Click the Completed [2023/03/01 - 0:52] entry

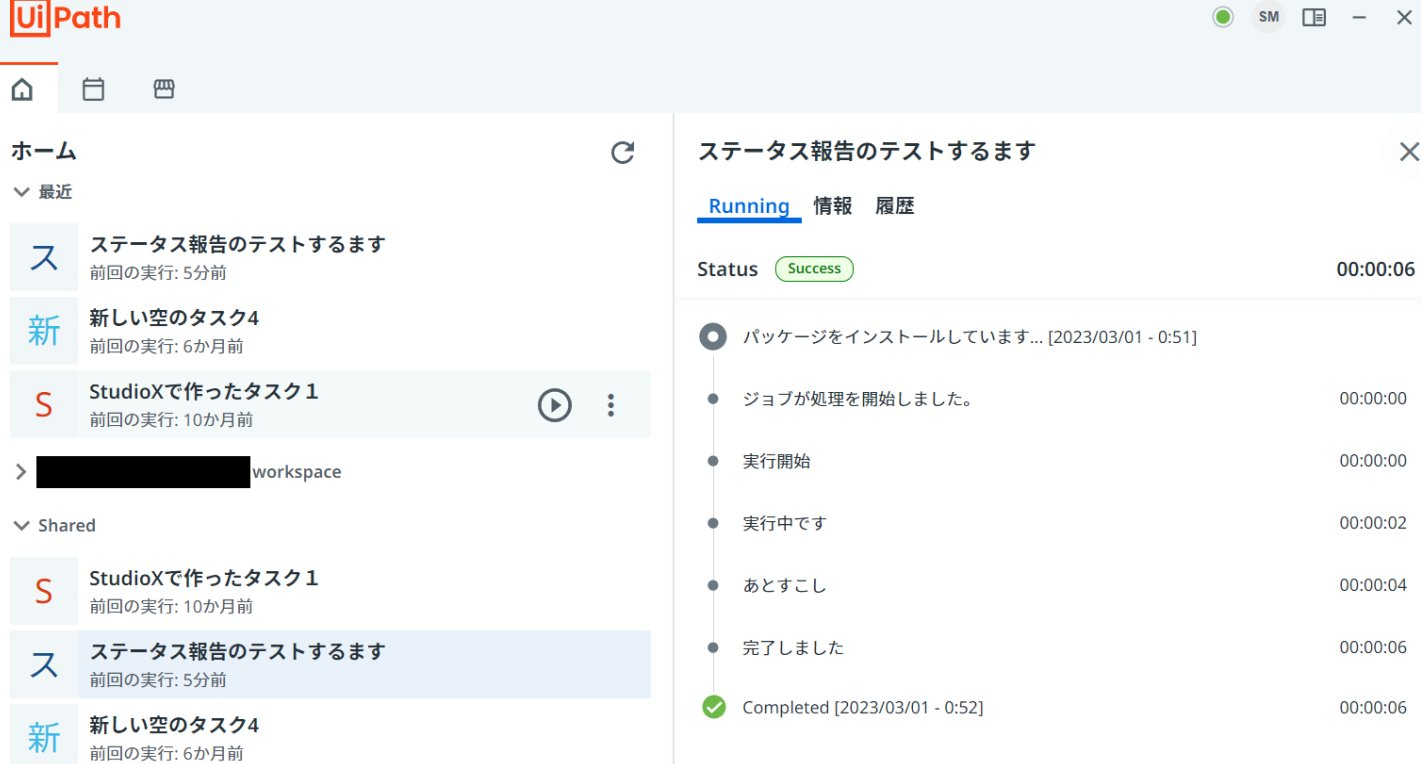pyautogui.click(x=862, y=707)
